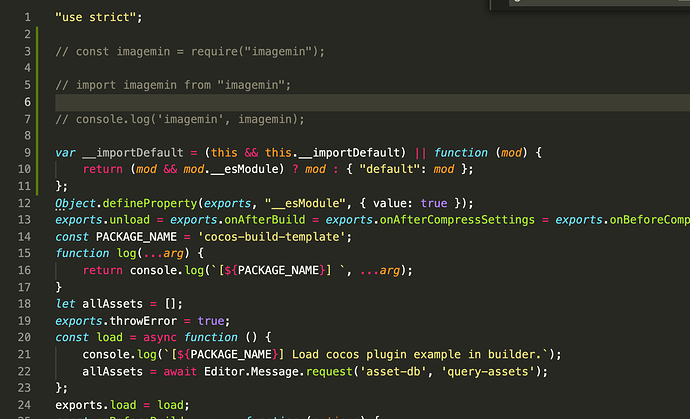Viewport: 690px width, 419px height.
Task: Click line number 6 in the gutter
Action: coord(28,102)
